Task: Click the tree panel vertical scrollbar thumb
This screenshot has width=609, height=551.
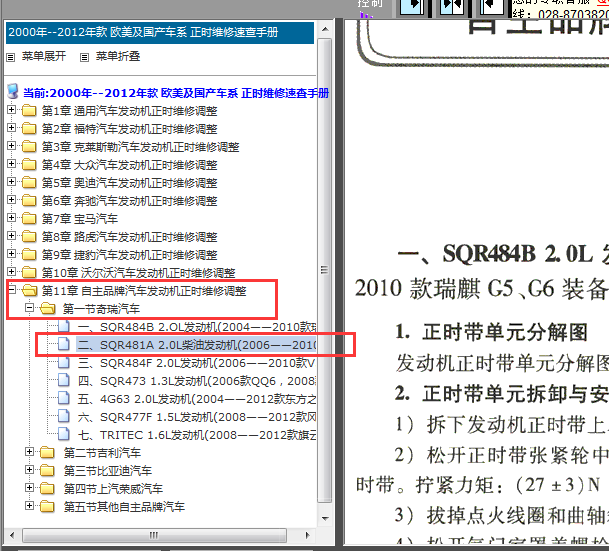Action: (325, 269)
